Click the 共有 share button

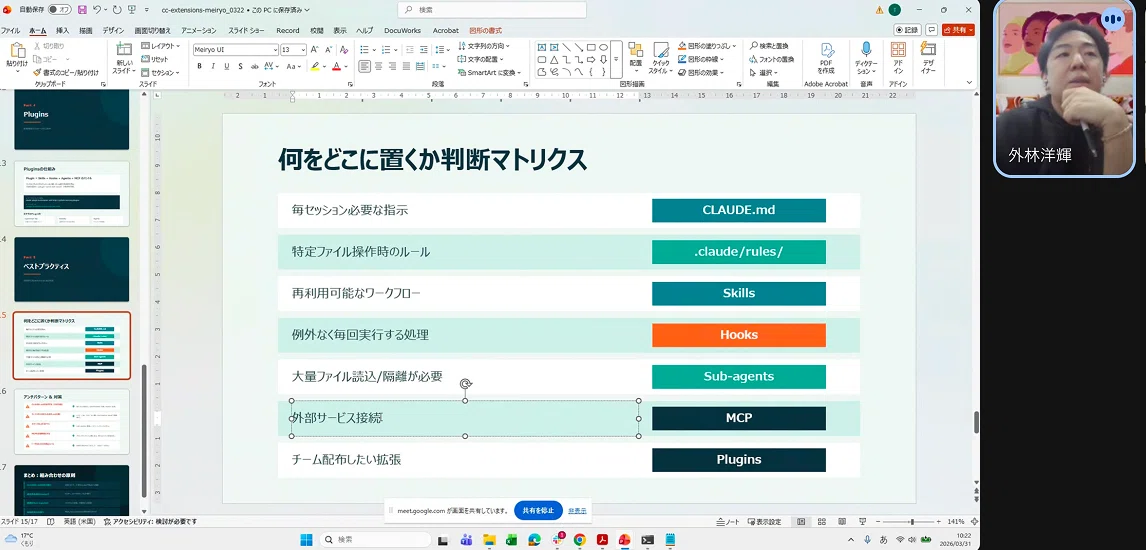957,30
